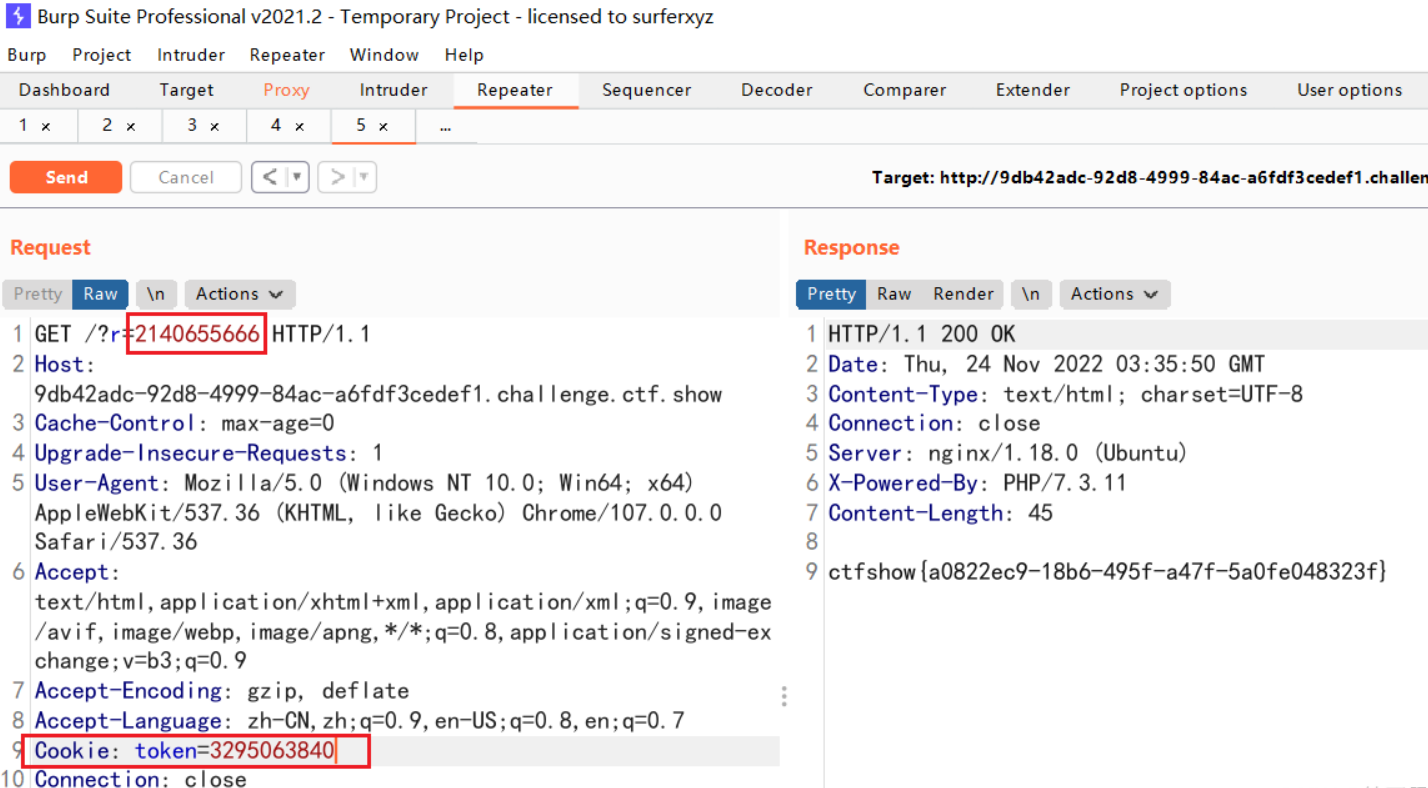Close Repeater tab 2

130,127
